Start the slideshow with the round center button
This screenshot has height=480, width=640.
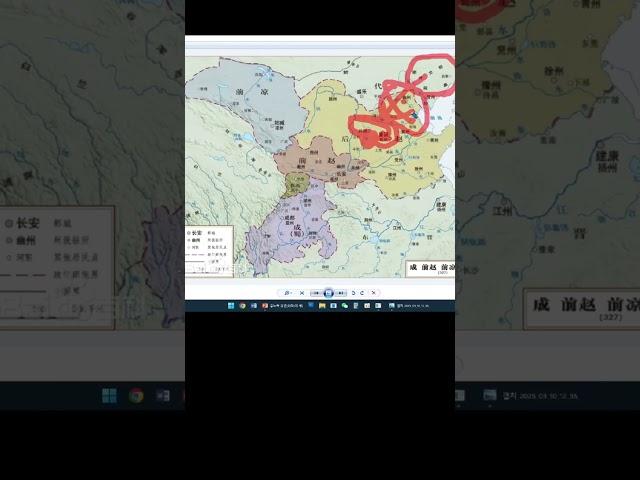[x=328, y=293]
